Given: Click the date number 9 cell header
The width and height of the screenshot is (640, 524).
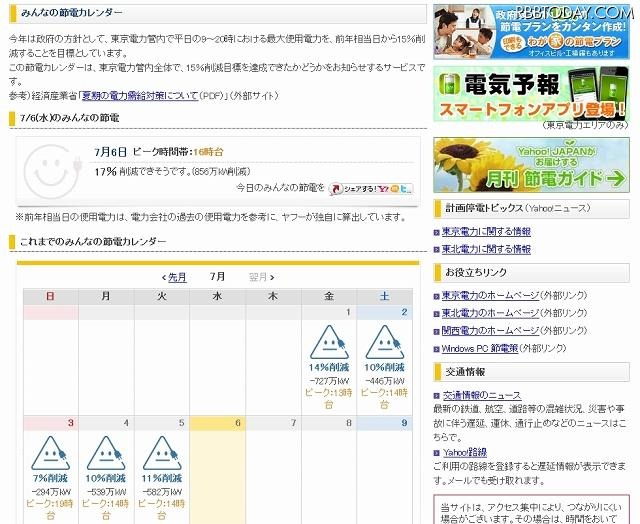Looking at the screenshot, I should pos(384,423).
